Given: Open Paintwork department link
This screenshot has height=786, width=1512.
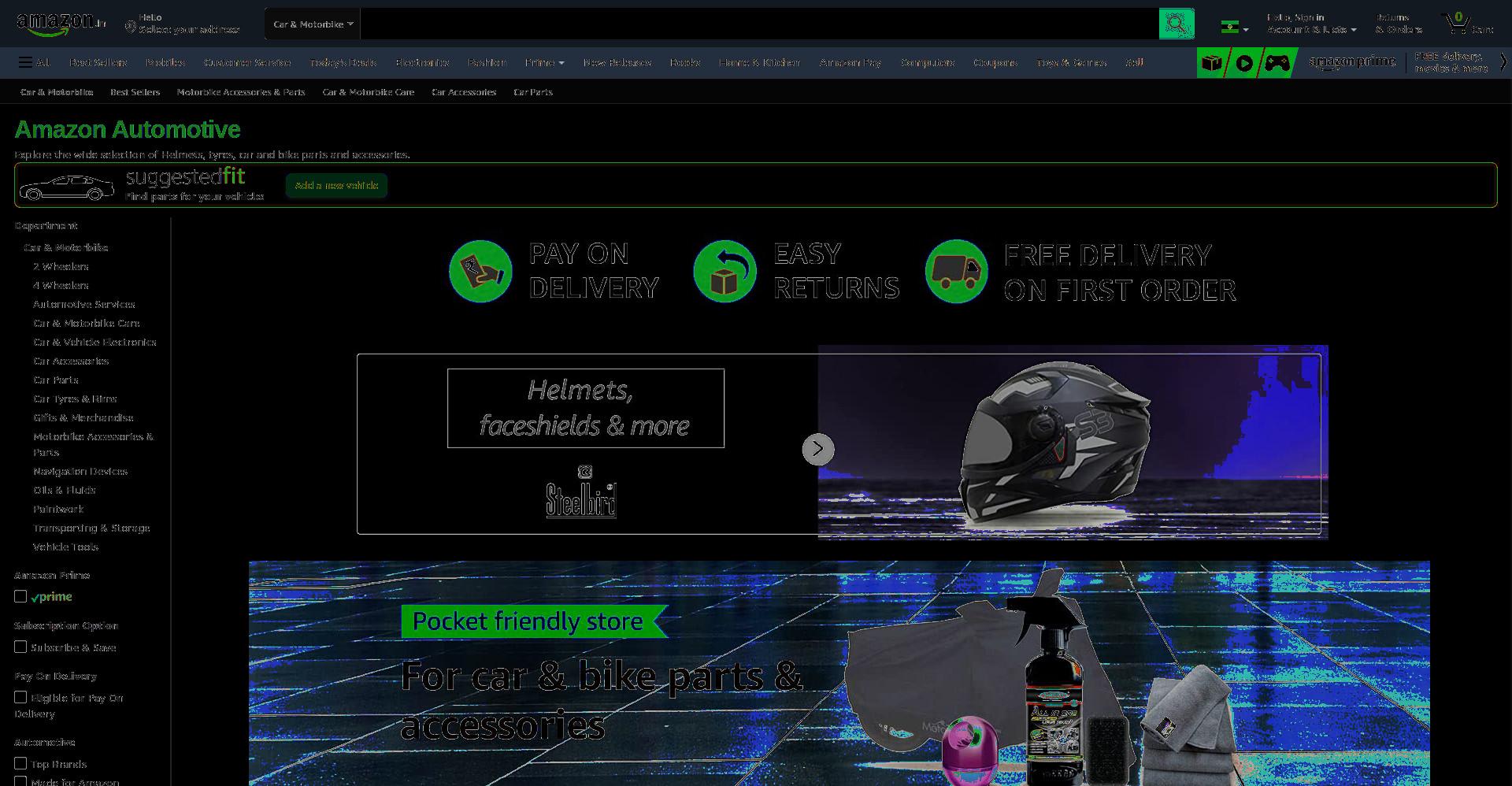Looking at the screenshot, I should click(x=58, y=509).
